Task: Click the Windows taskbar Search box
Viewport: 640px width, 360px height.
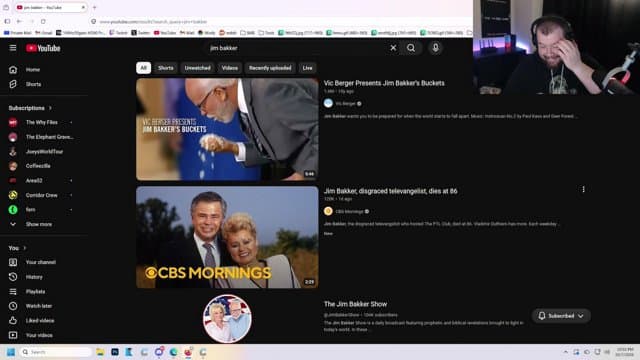Action: click(56, 352)
